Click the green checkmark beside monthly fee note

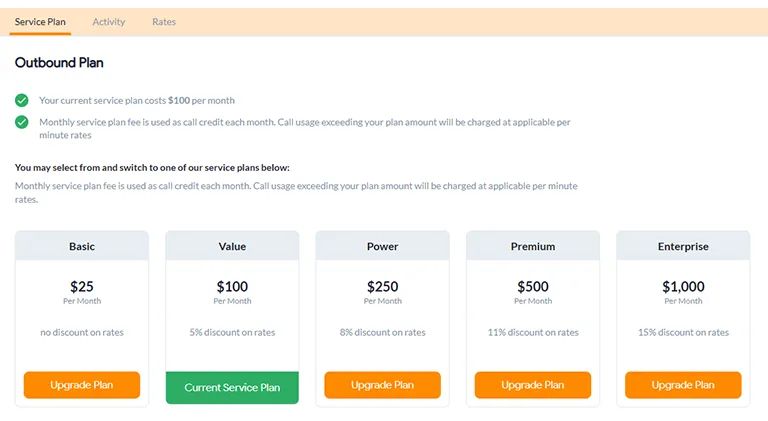(21, 122)
